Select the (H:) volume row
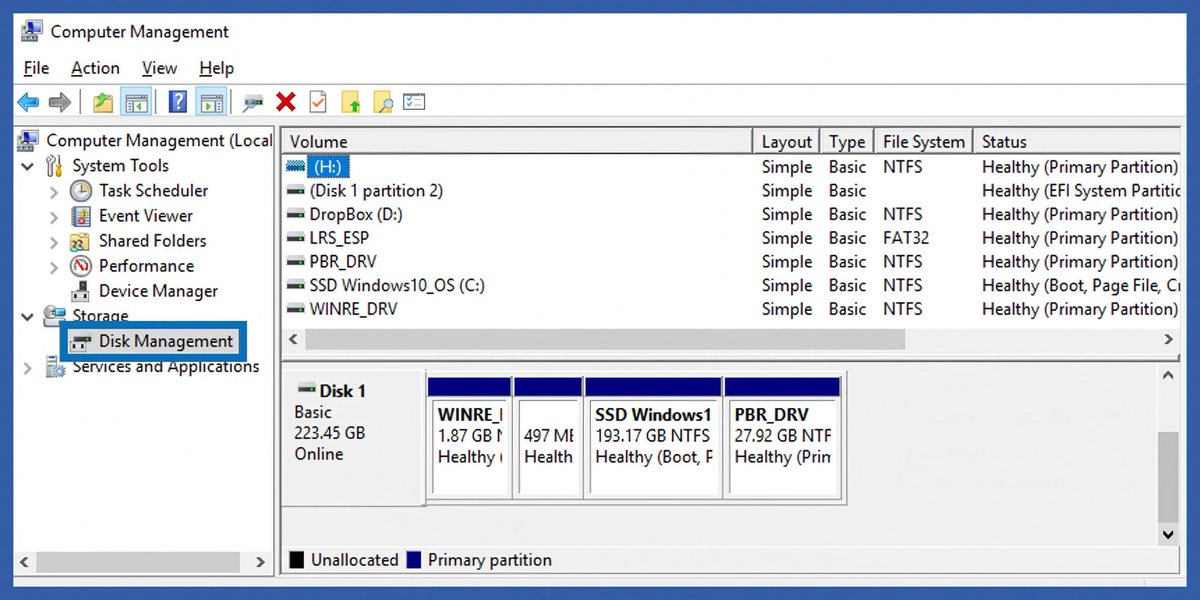This screenshot has height=600, width=1200. (x=731, y=166)
